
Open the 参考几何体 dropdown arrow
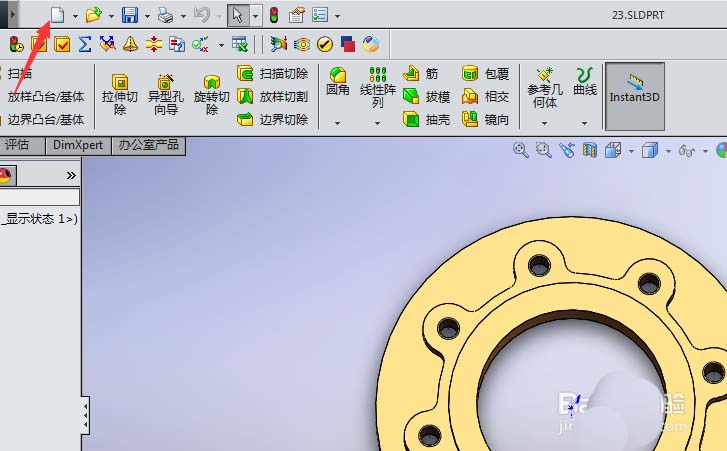545,124
